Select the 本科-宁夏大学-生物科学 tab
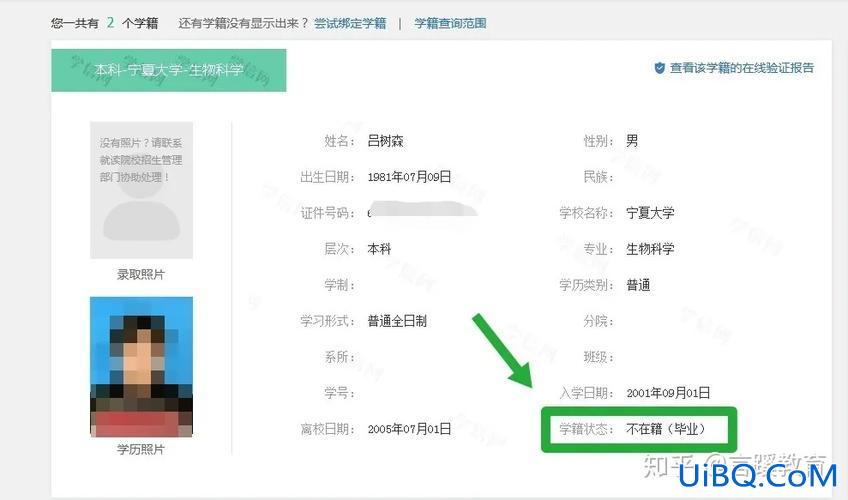 [169, 70]
